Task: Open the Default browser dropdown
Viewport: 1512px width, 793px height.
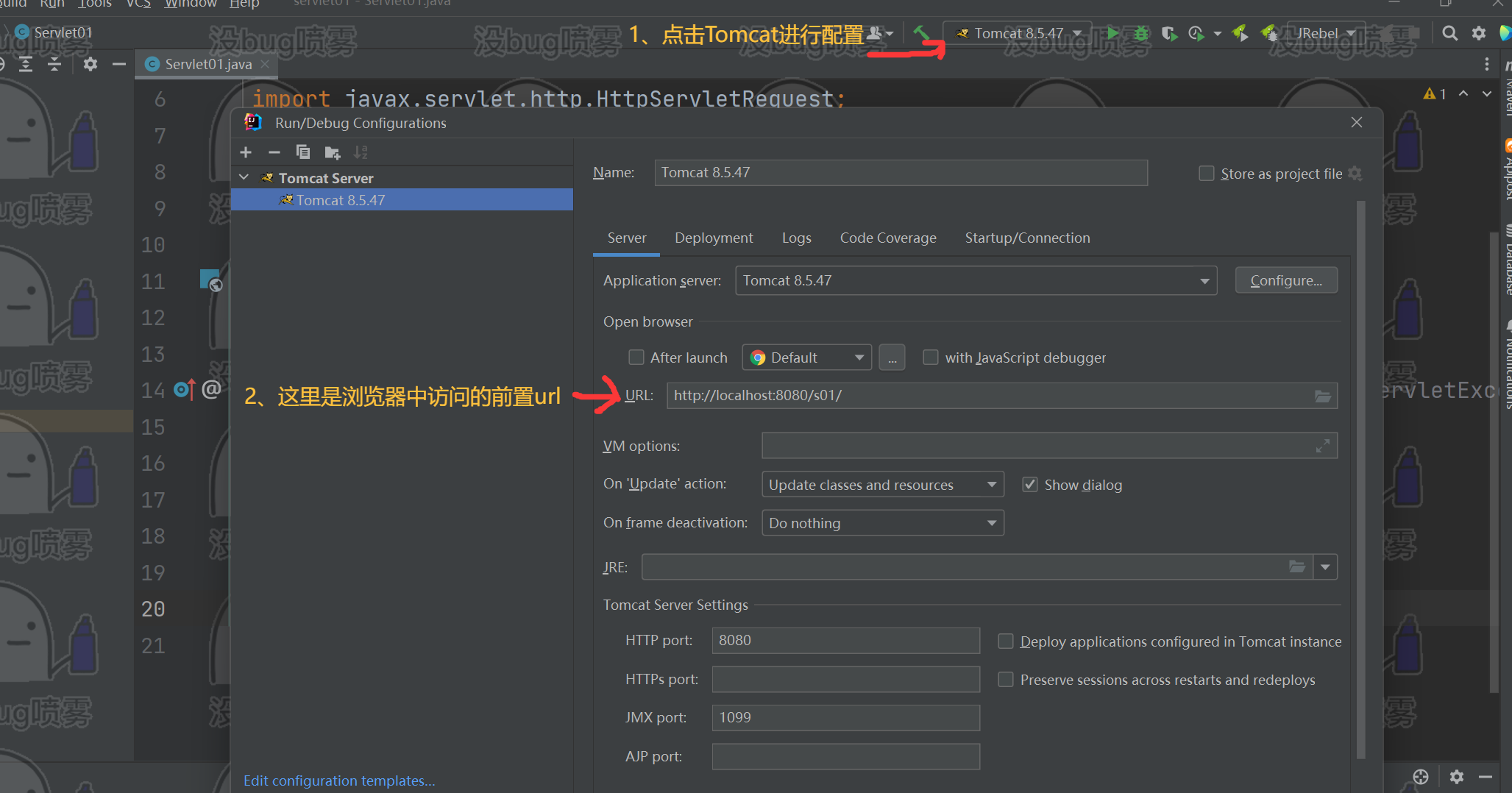Action: (806, 358)
